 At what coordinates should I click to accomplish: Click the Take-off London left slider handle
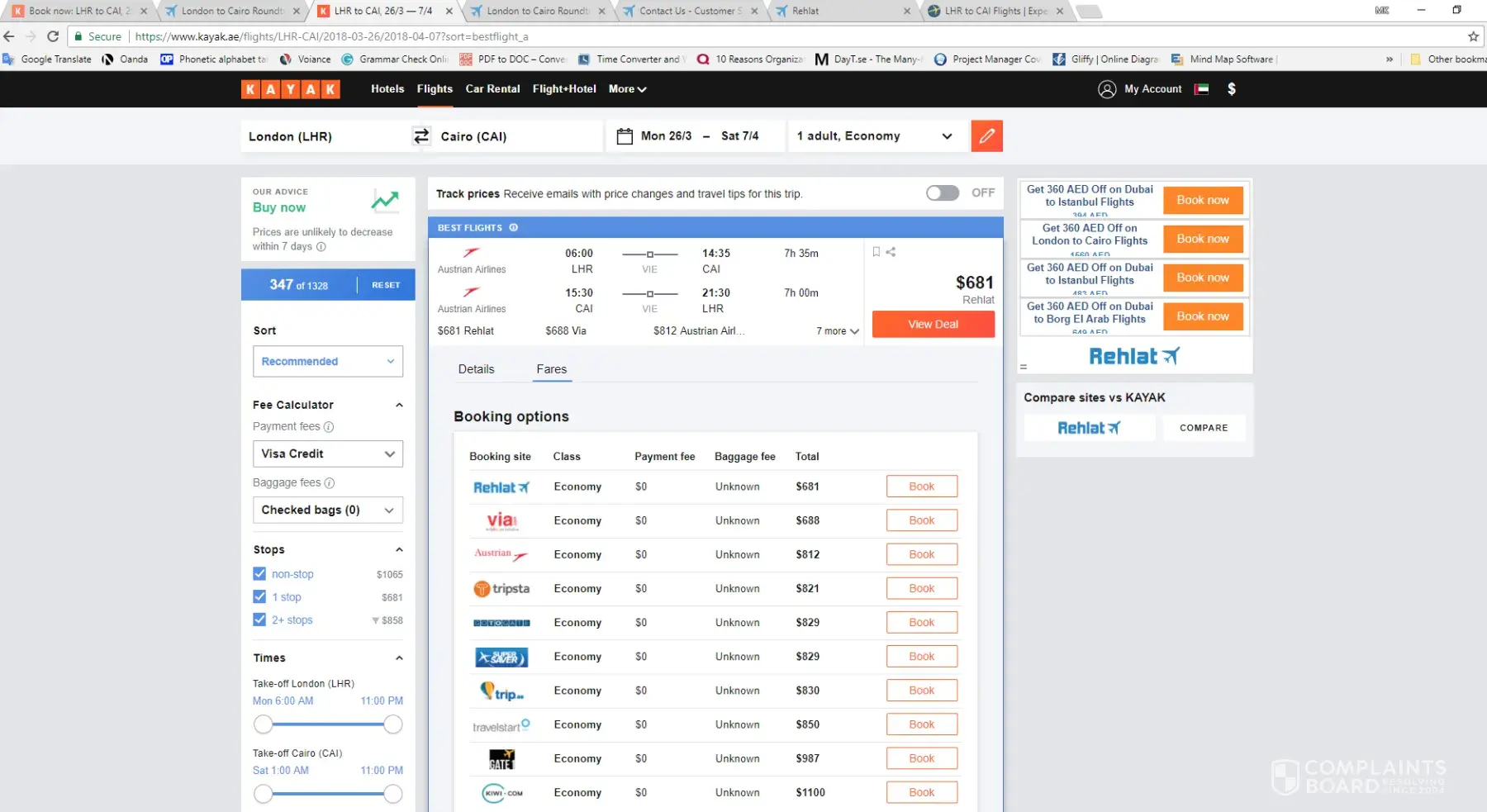click(263, 724)
